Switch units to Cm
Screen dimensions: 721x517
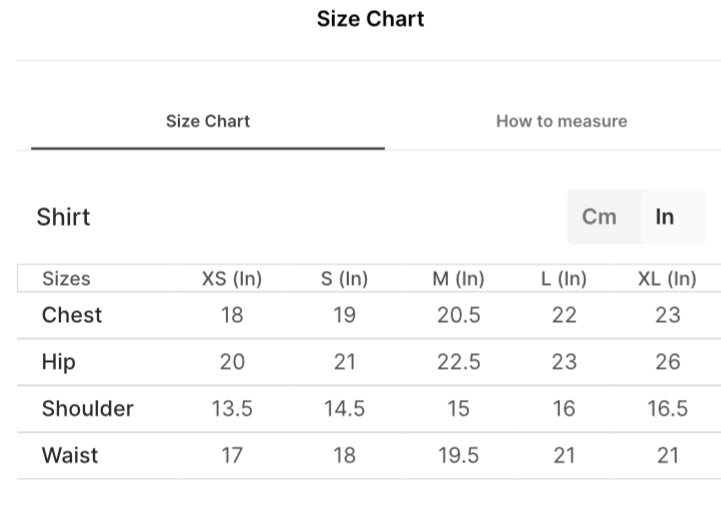pos(599,217)
